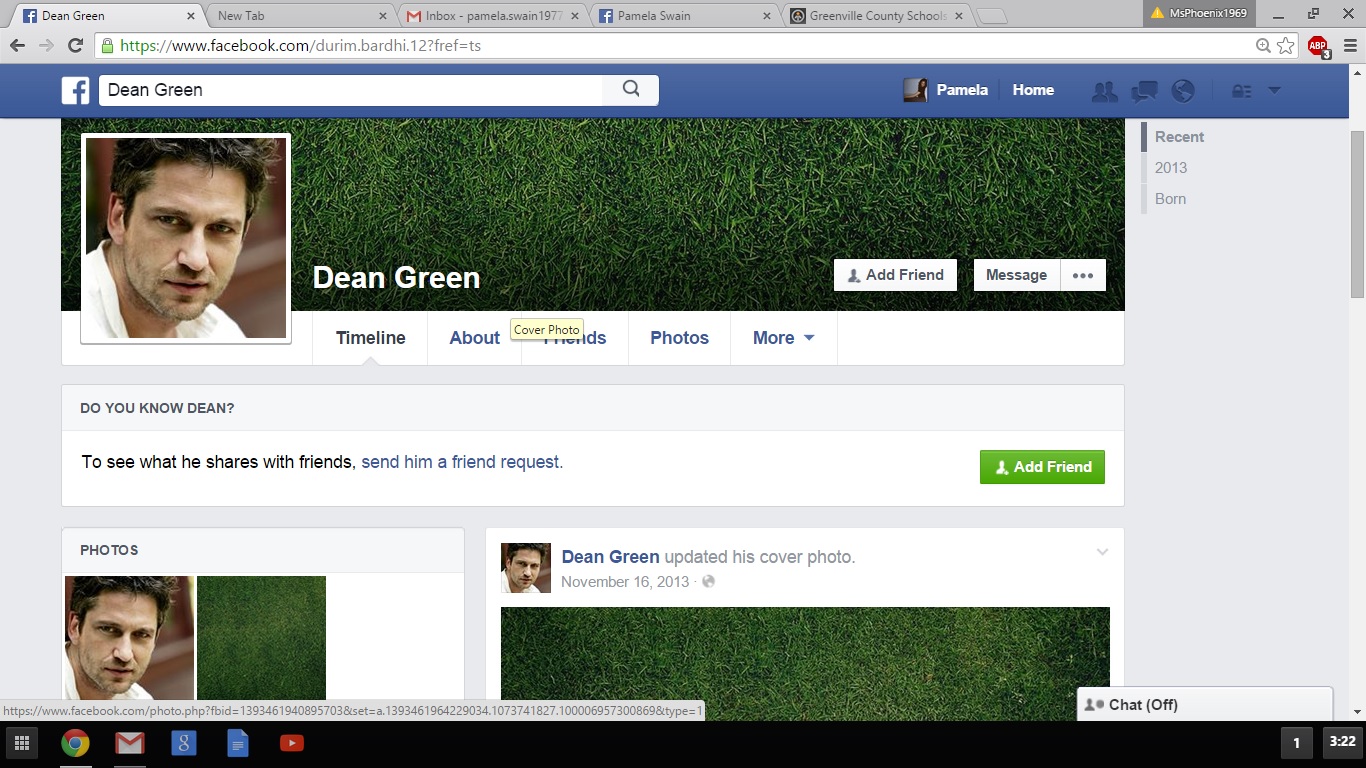
Task: Open the Photos tab
Action: click(x=679, y=338)
